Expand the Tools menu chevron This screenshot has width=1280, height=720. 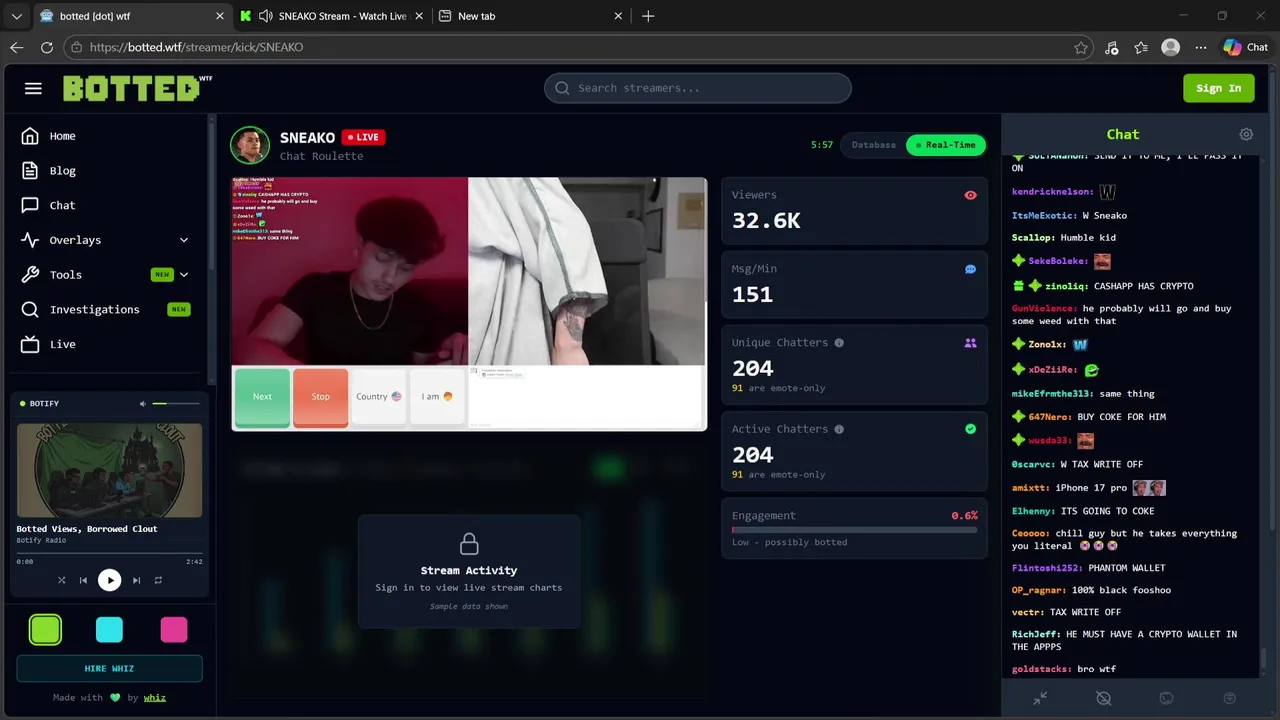184,274
